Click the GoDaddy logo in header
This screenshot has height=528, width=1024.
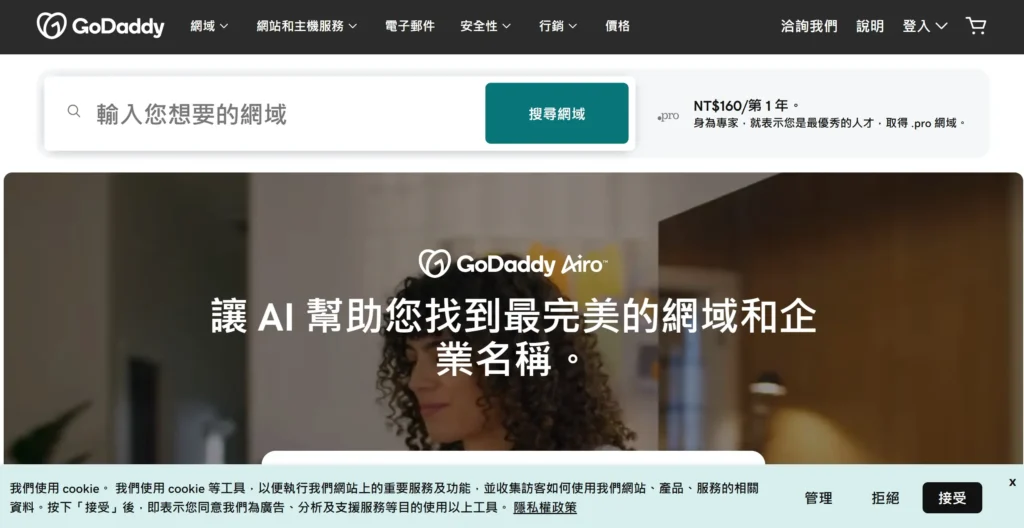[x=101, y=26]
